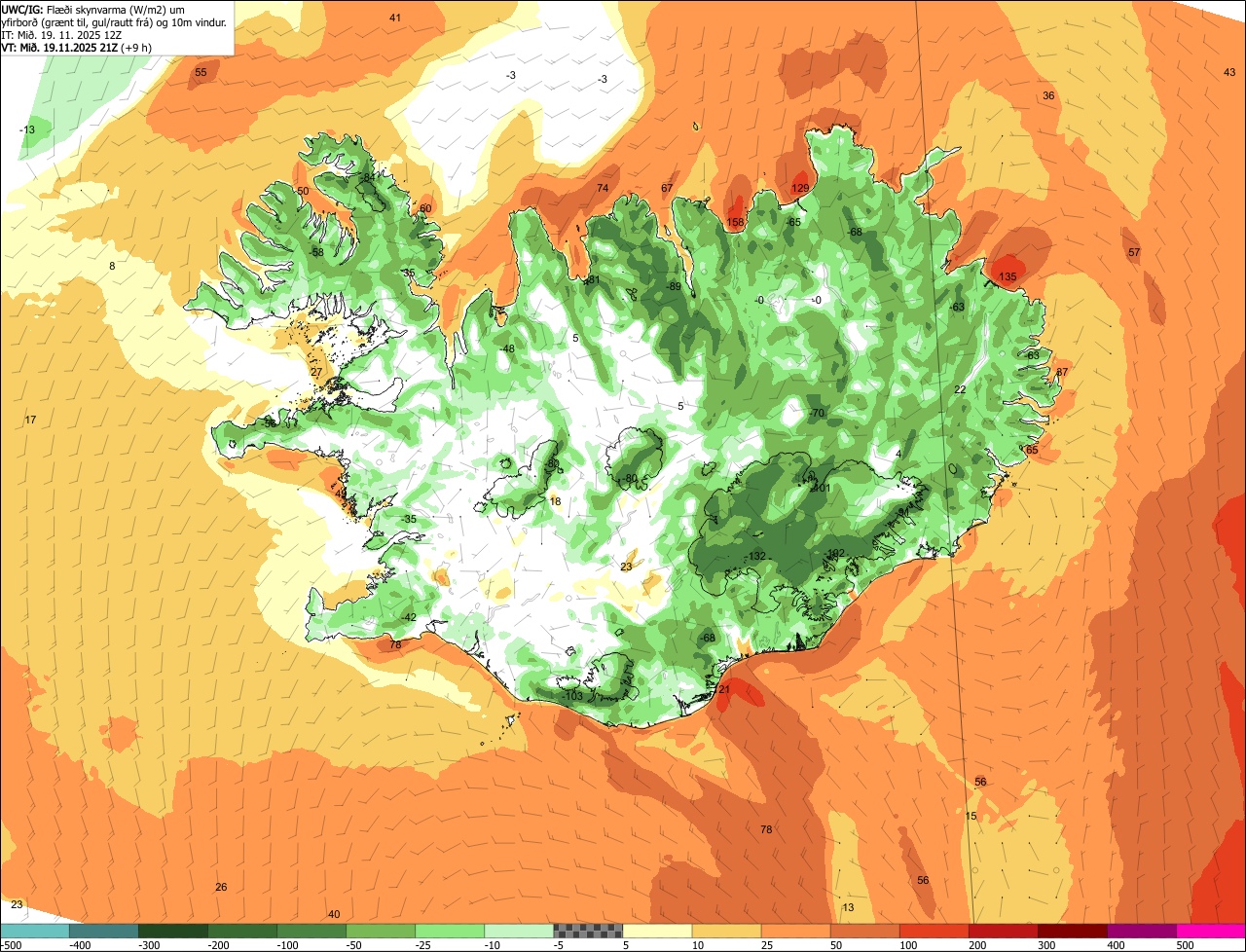Click the value '-81' in north Iceland

coord(592,280)
